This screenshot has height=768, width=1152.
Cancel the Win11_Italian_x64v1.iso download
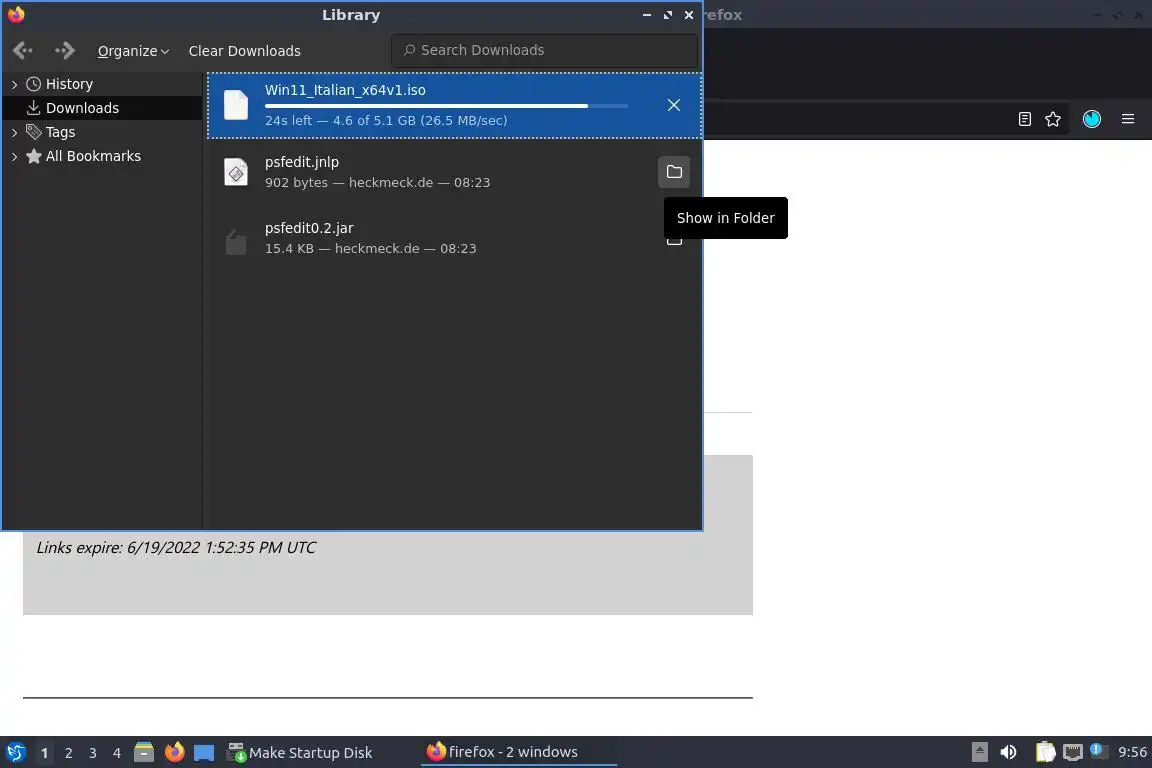coord(674,105)
